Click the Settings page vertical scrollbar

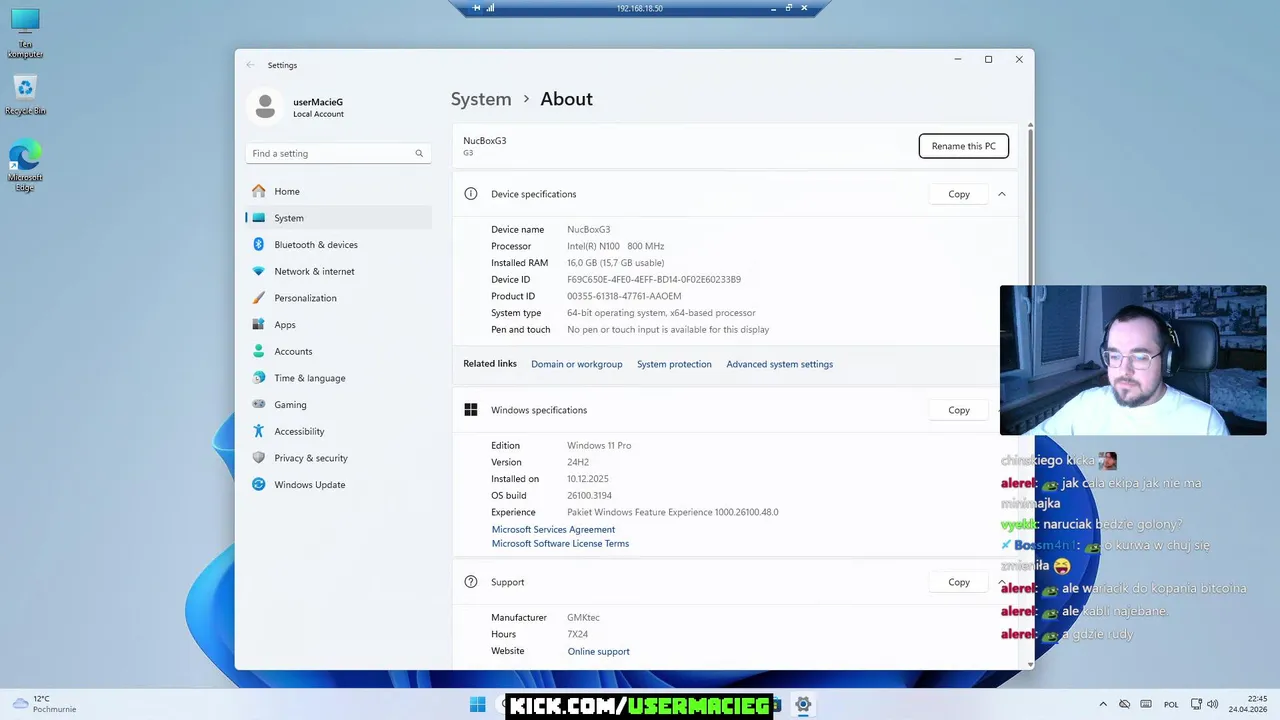(1030, 206)
